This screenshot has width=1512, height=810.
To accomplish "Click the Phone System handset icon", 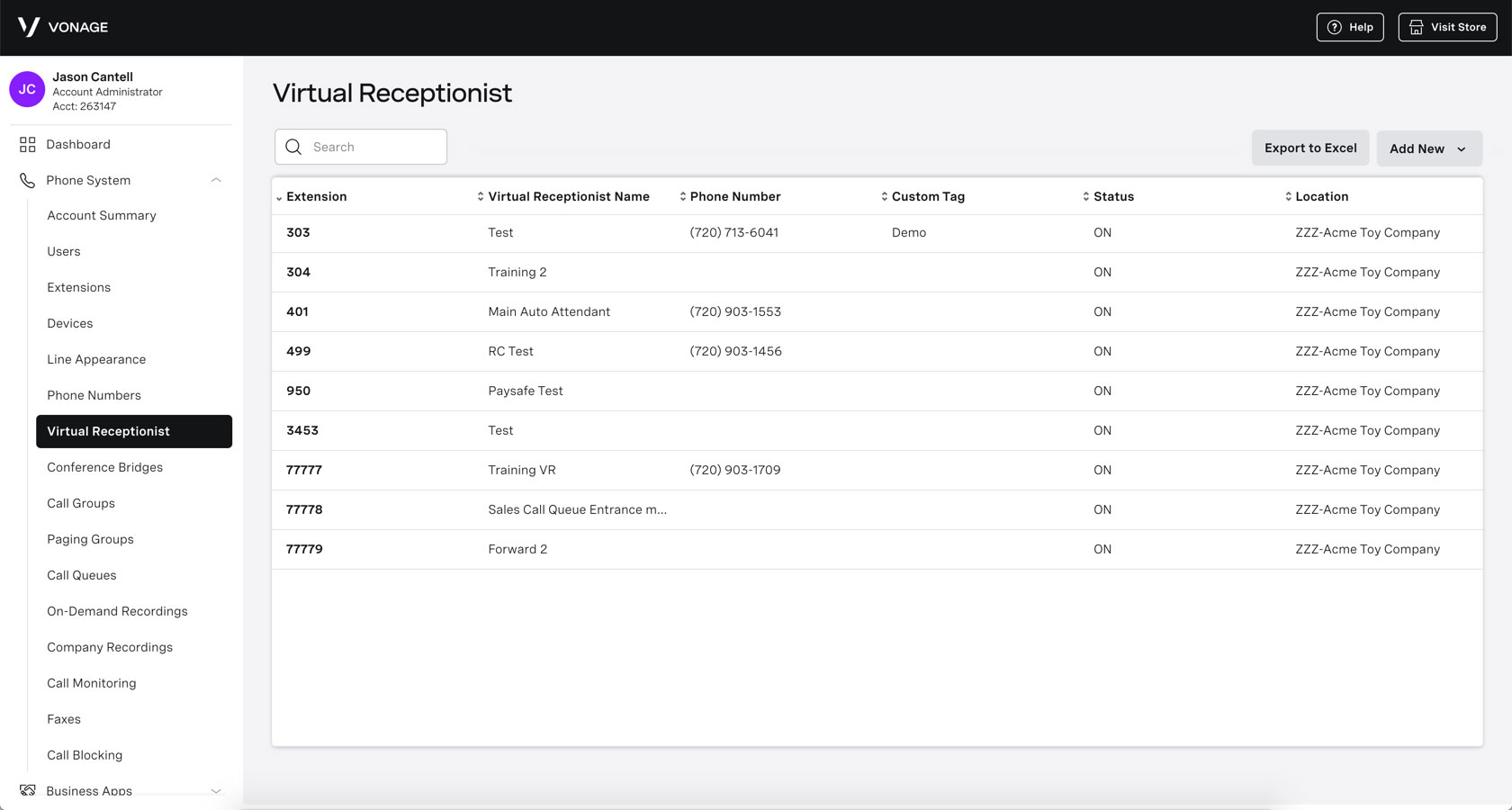I will pos(28,180).
